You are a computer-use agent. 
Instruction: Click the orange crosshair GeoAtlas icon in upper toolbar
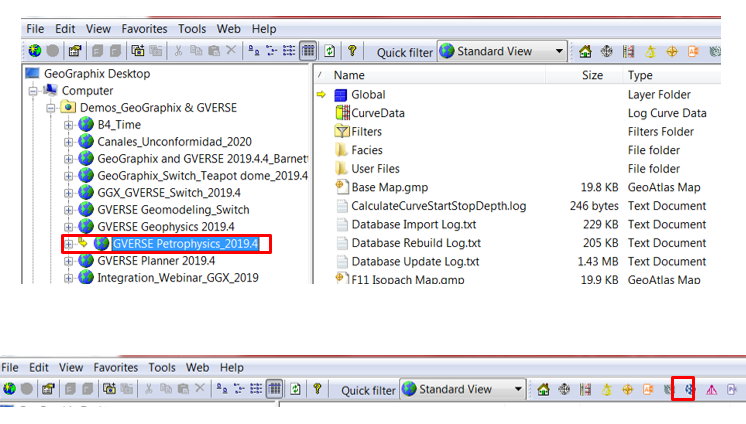tap(672, 51)
